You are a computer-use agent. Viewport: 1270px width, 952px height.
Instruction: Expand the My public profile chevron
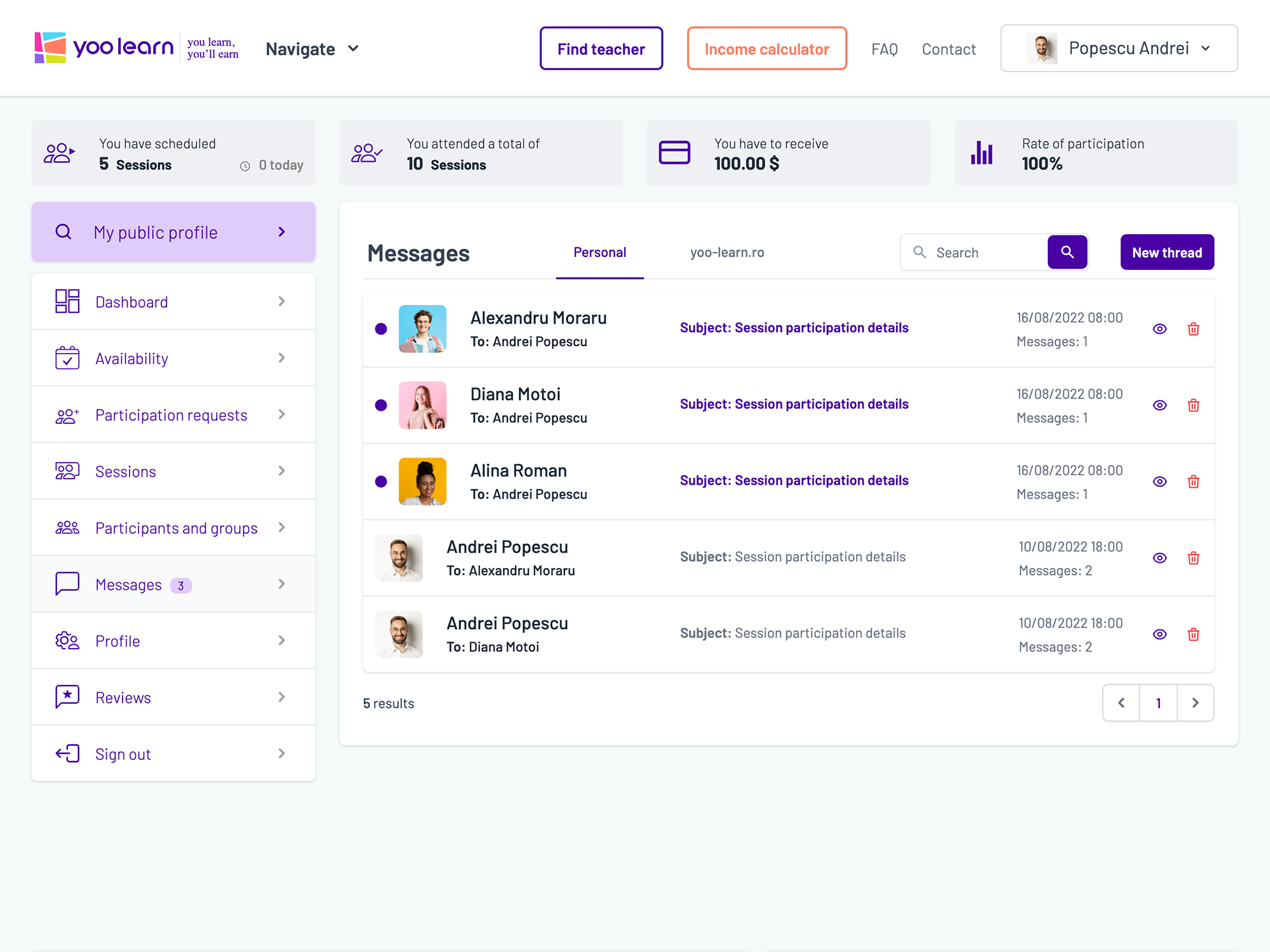[x=282, y=232]
